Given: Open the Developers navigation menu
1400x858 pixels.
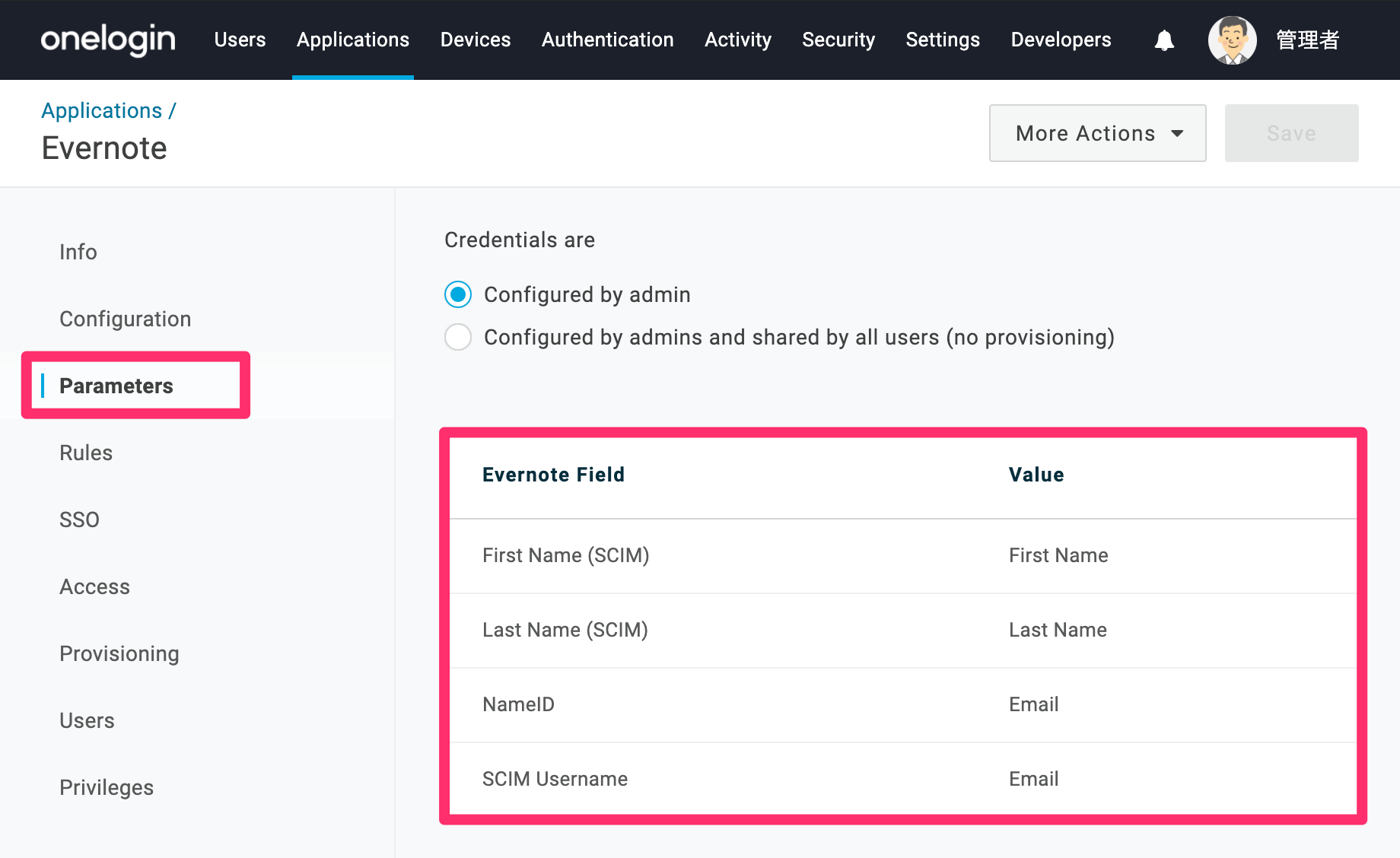Looking at the screenshot, I should pyautogui.click(x=1061, y=40).
